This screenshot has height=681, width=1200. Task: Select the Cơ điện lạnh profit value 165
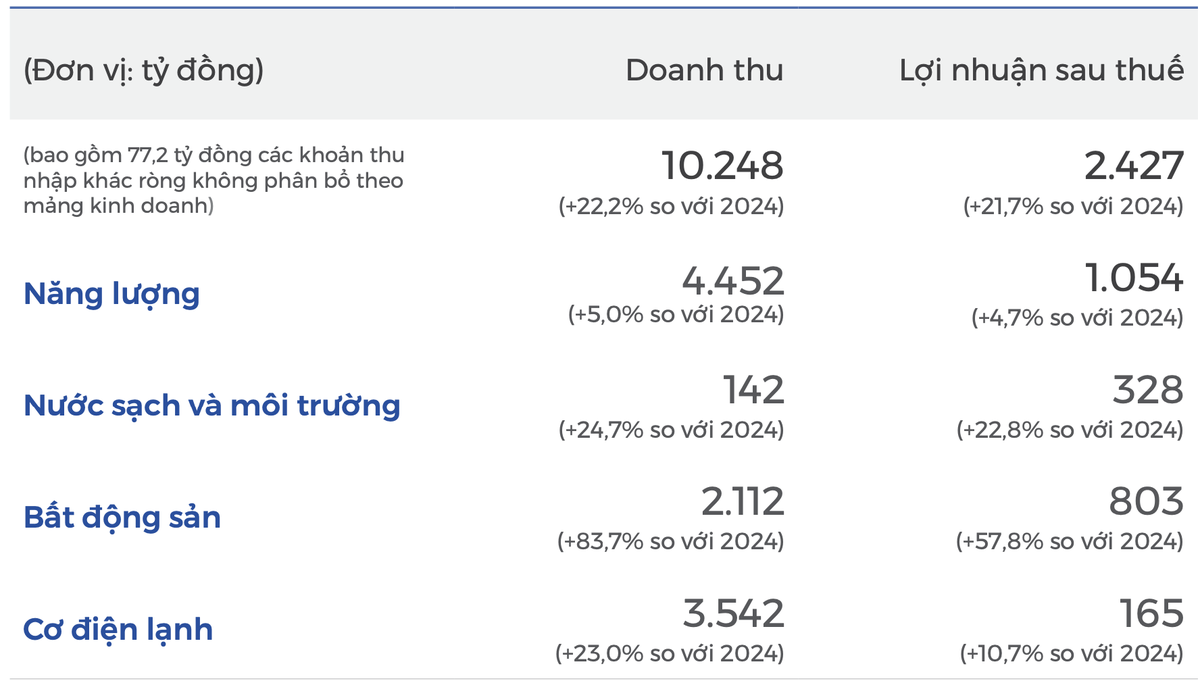click(x=1152, y=613)
